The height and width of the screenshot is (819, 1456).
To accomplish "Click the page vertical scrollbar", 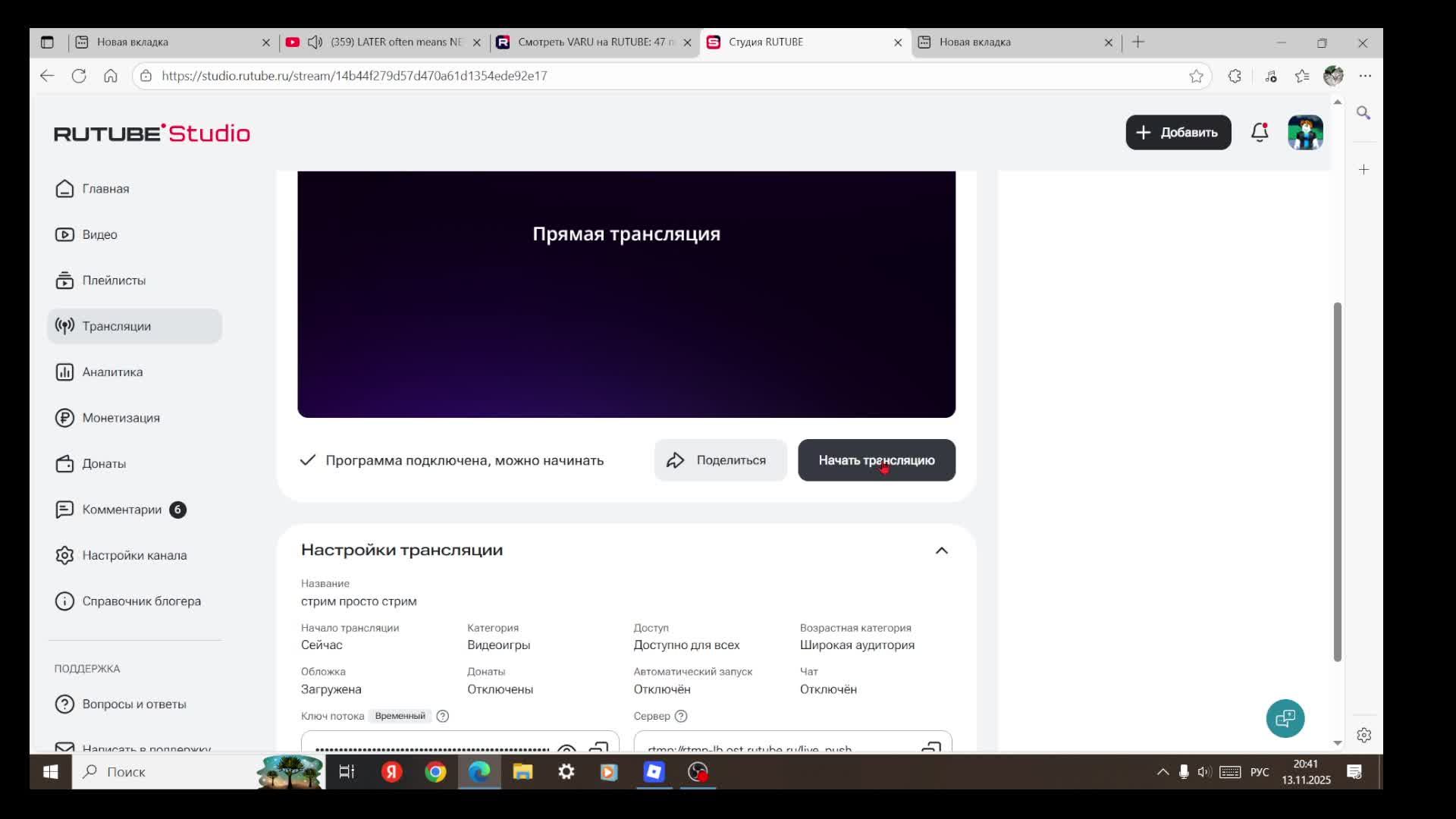I will pyautogui.click(x=1337, y=482).
